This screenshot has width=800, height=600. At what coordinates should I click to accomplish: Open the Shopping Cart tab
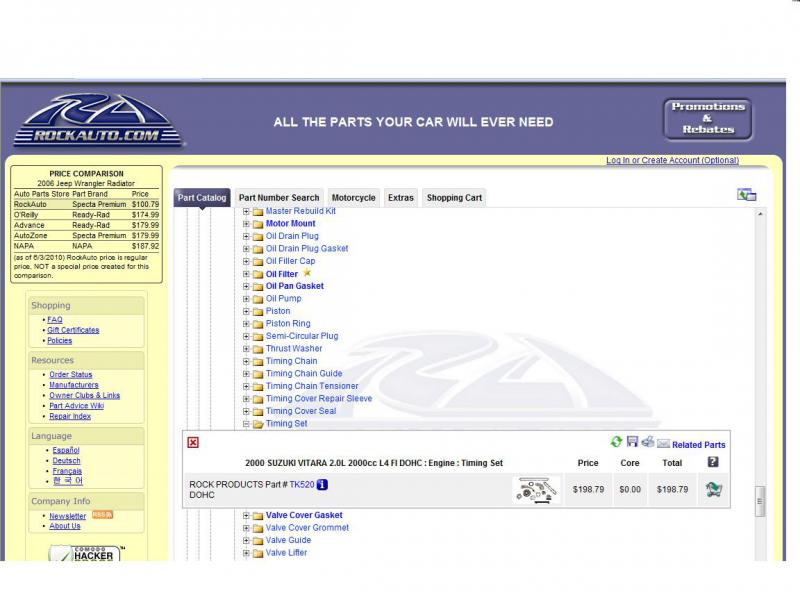[454, 197]
